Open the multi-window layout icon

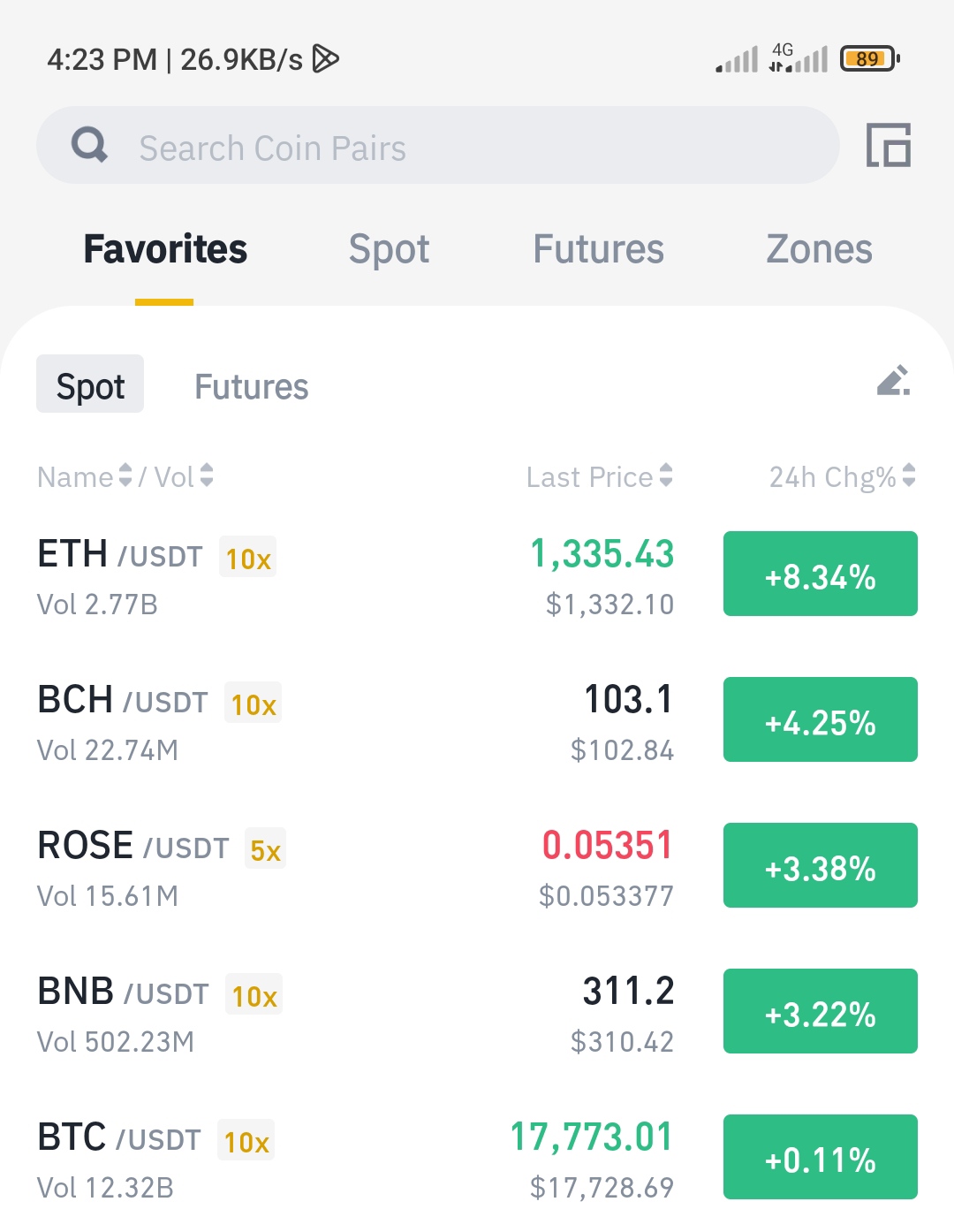(888, 145)
